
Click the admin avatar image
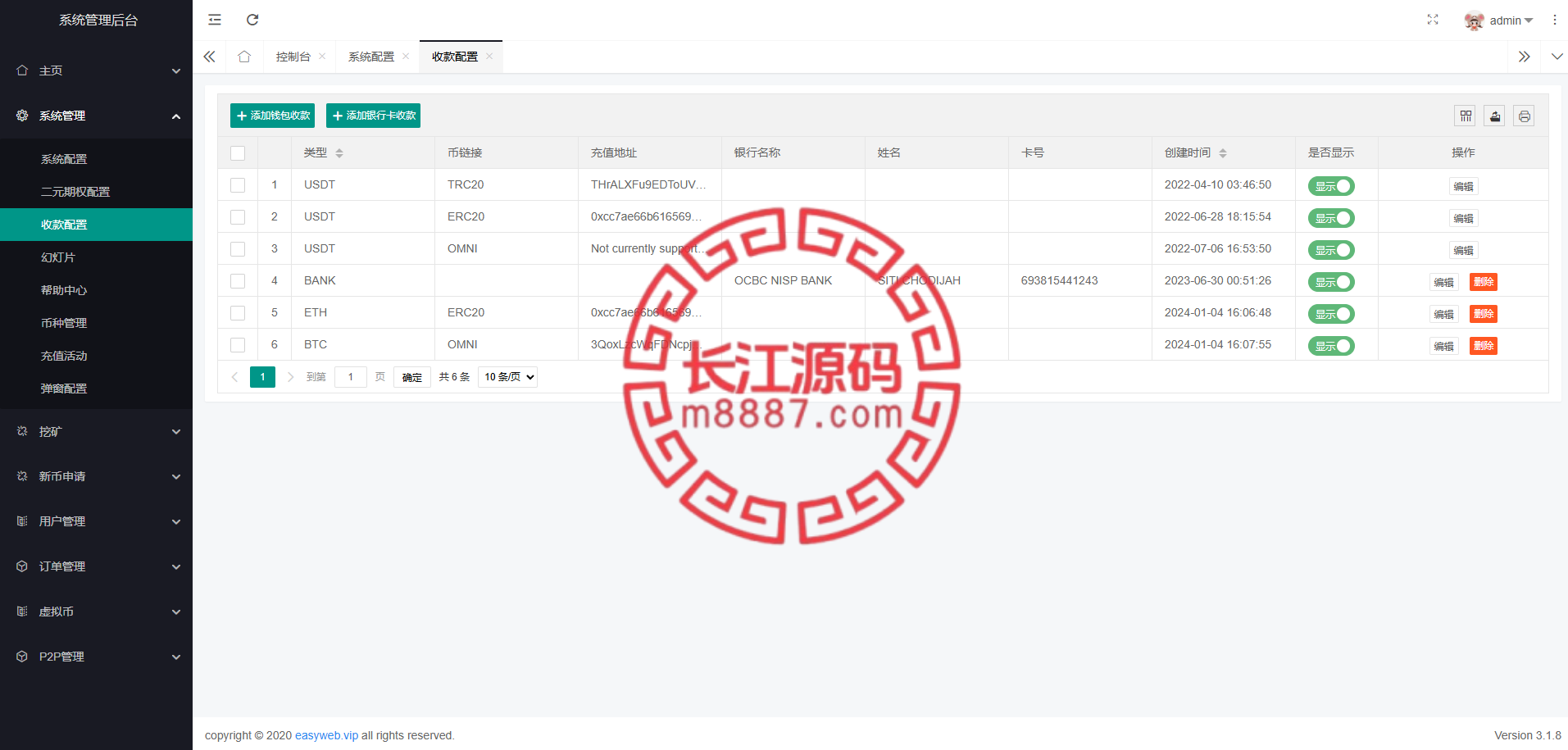(x=1474, y=20)
